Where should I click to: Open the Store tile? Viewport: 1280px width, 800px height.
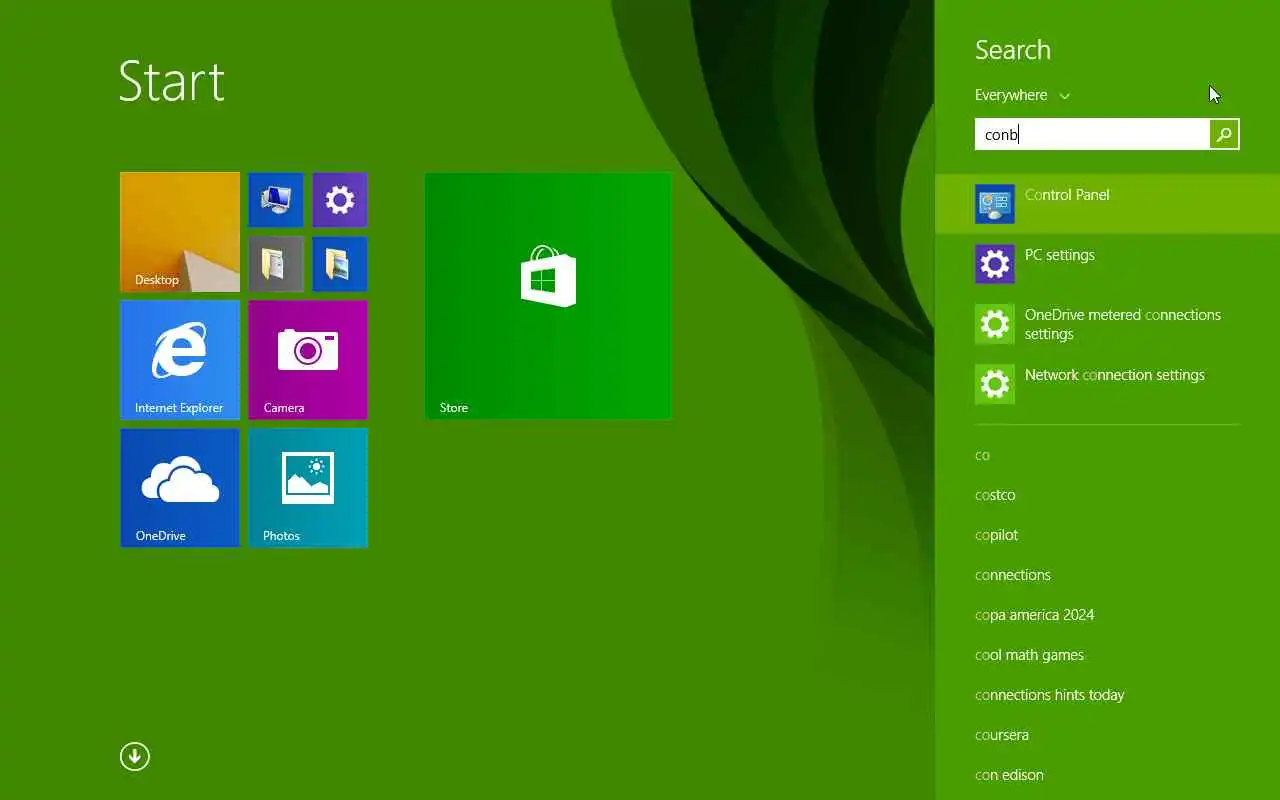tap(548, 296)
